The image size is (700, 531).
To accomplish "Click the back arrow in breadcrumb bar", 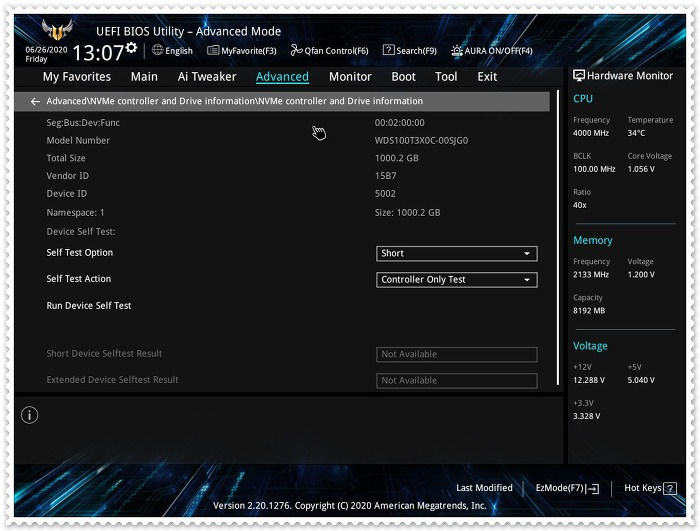I will 35,101.
